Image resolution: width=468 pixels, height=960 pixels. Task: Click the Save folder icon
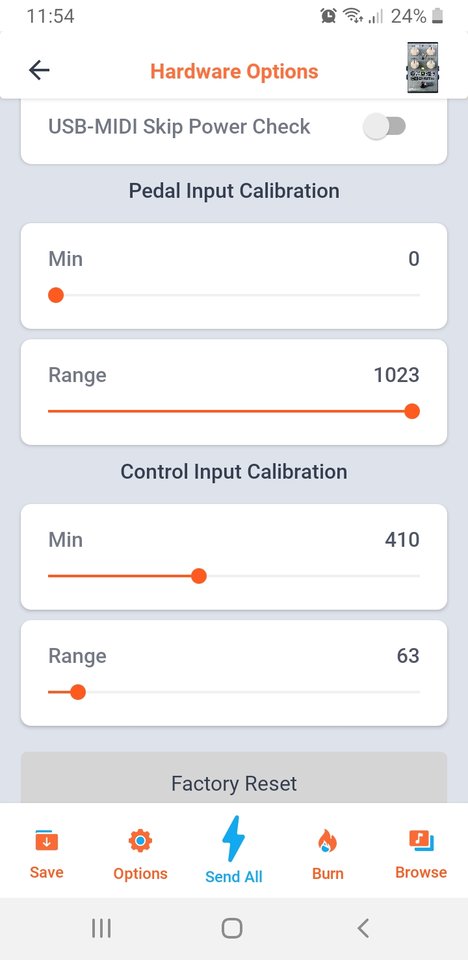pyautogui.click(x=47, y=841)
